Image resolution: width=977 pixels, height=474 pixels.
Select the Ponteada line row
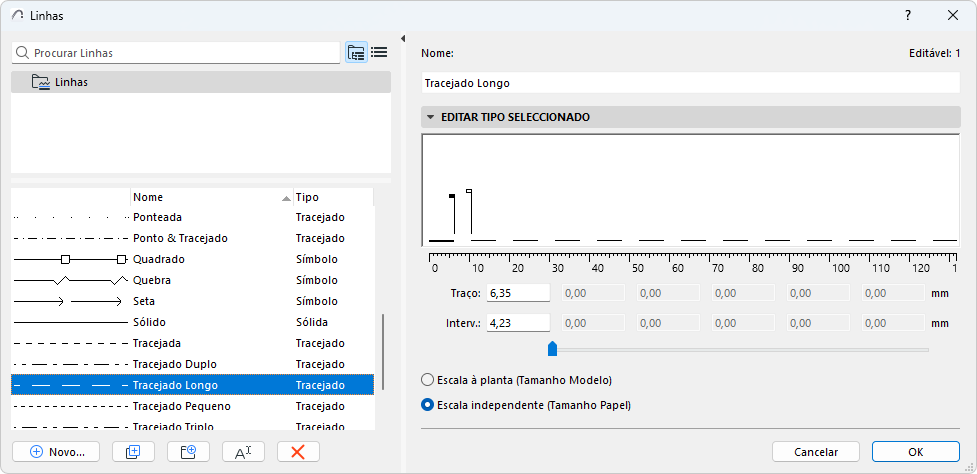click(x=193, y=217)
